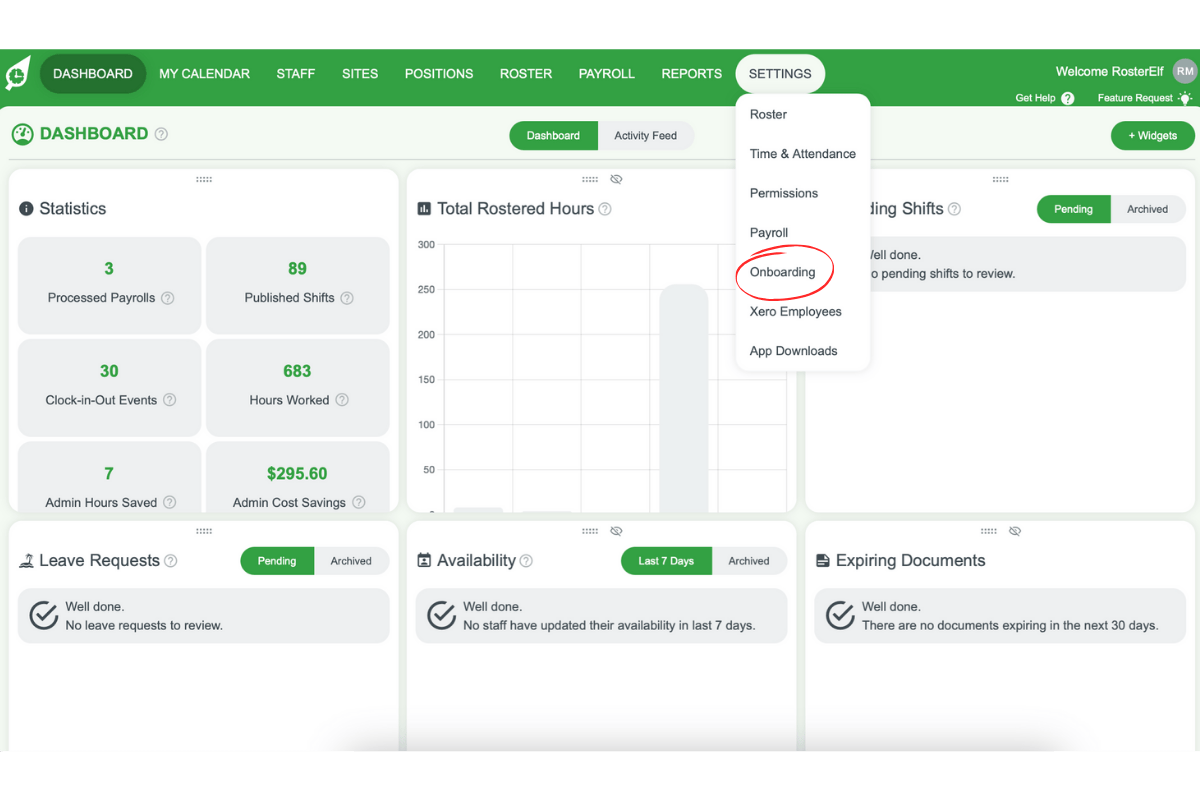This screenshot has height=800, width=1200.
Task: Open the RM user avatar
Action: 1184,71
